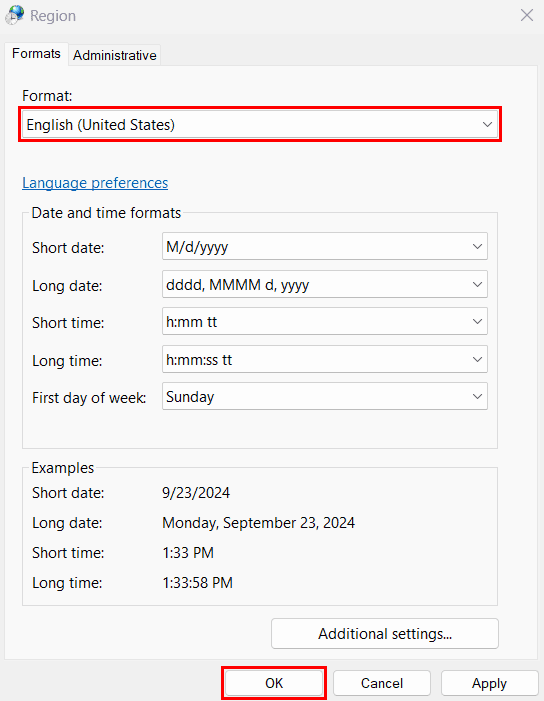Screen dimensions: 544x701
Task: Click the Short date chevron arrow
Action: tap(477, 246)
